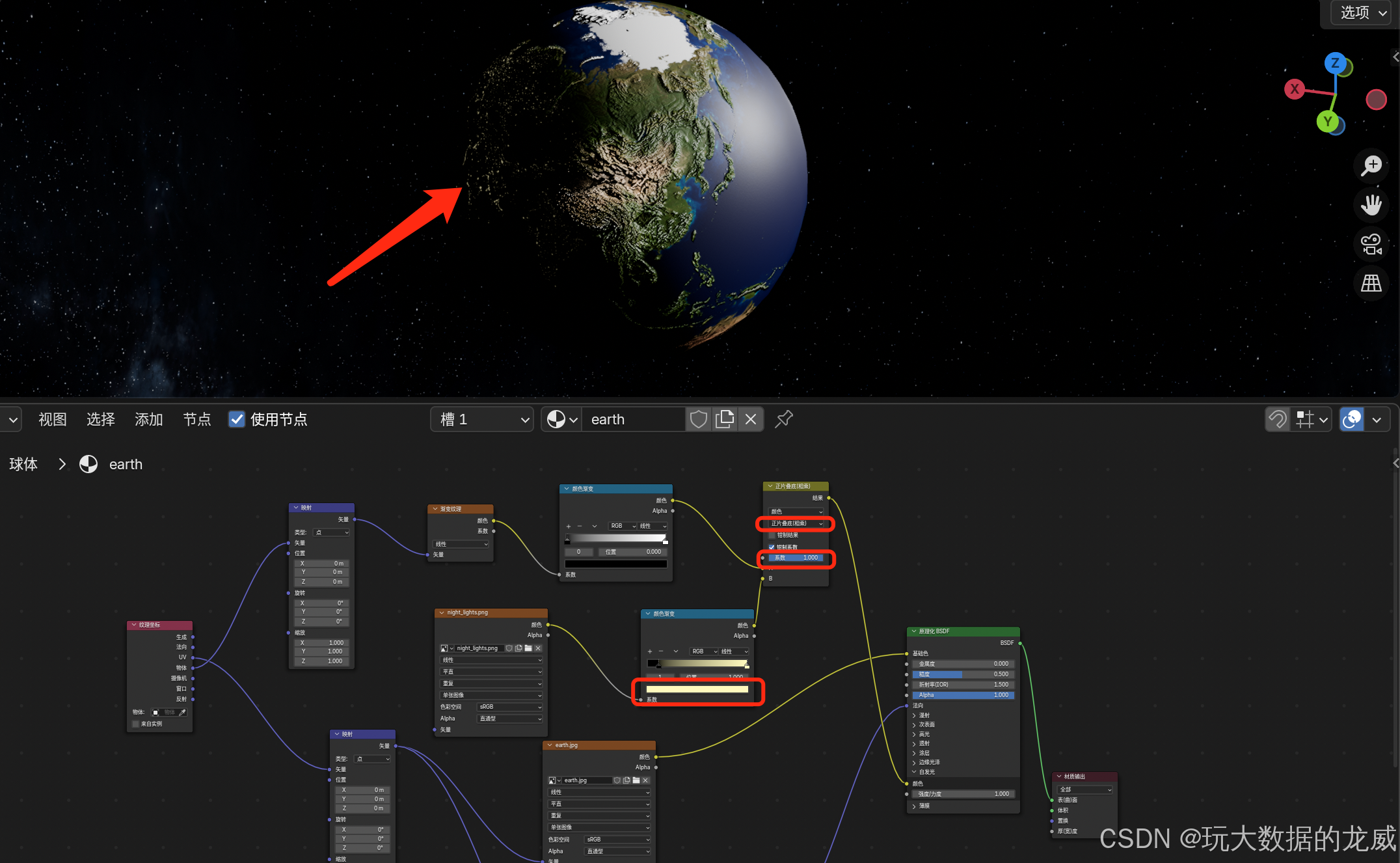Click the 球体 breadcrumb label

[x=23, y=464]
